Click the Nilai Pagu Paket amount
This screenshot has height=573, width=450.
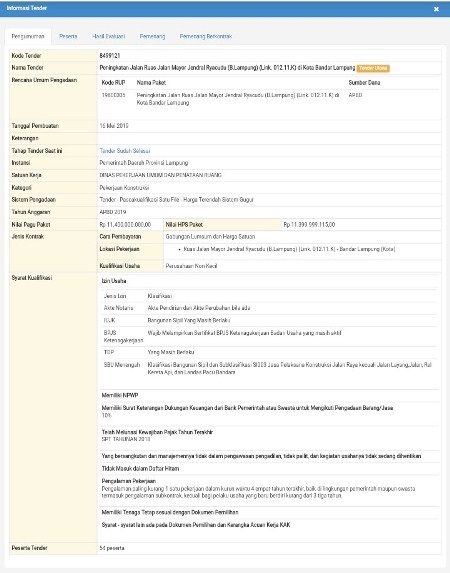pos(125,224)
